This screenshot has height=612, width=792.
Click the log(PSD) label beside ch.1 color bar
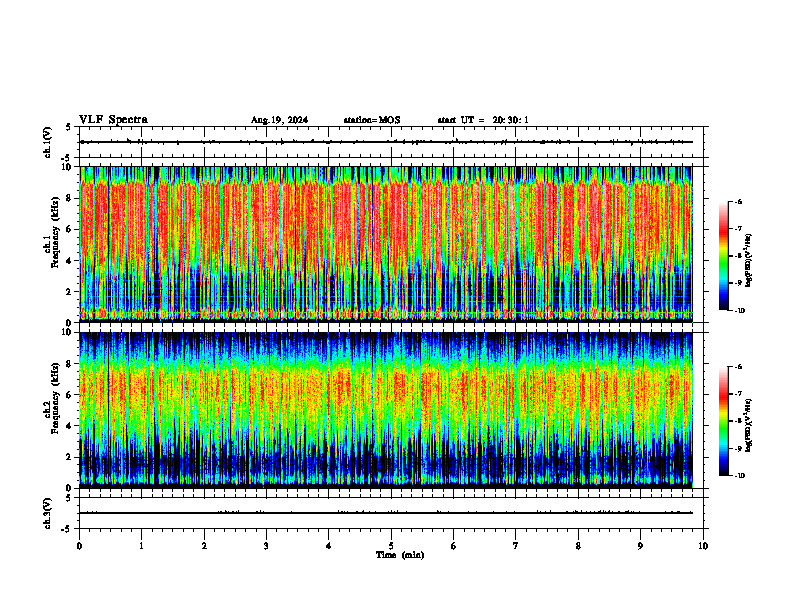(749, 261)
